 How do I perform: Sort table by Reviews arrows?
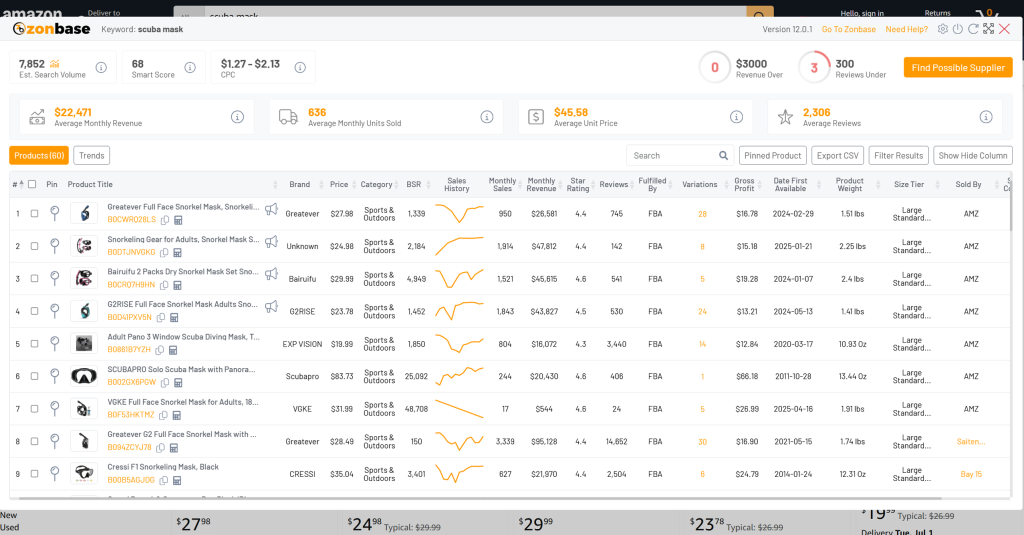pos(633,185)
